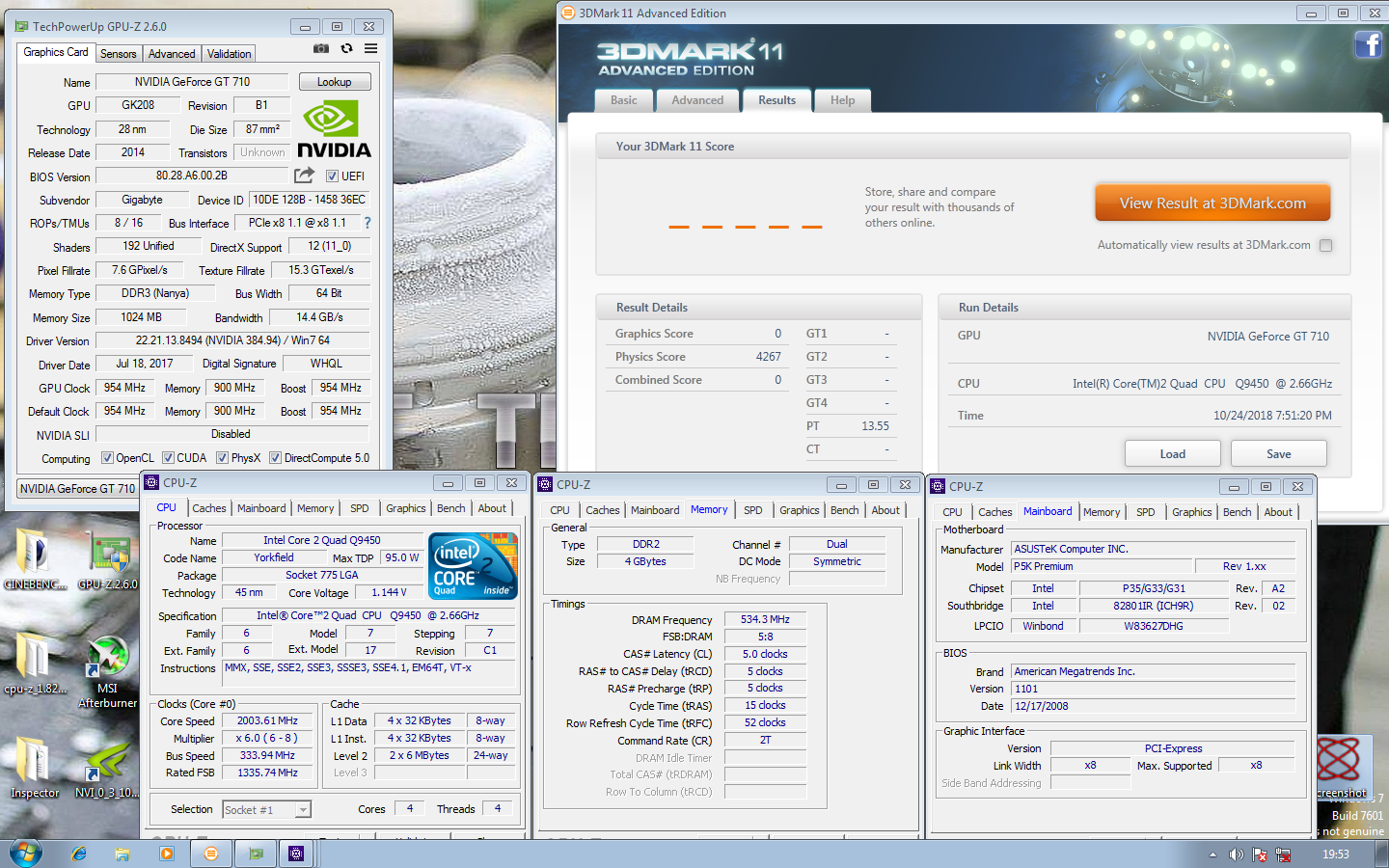Click the Physics Score value 4267
Viewport: 1389px width, 868px height.
[x=769, y=357]
